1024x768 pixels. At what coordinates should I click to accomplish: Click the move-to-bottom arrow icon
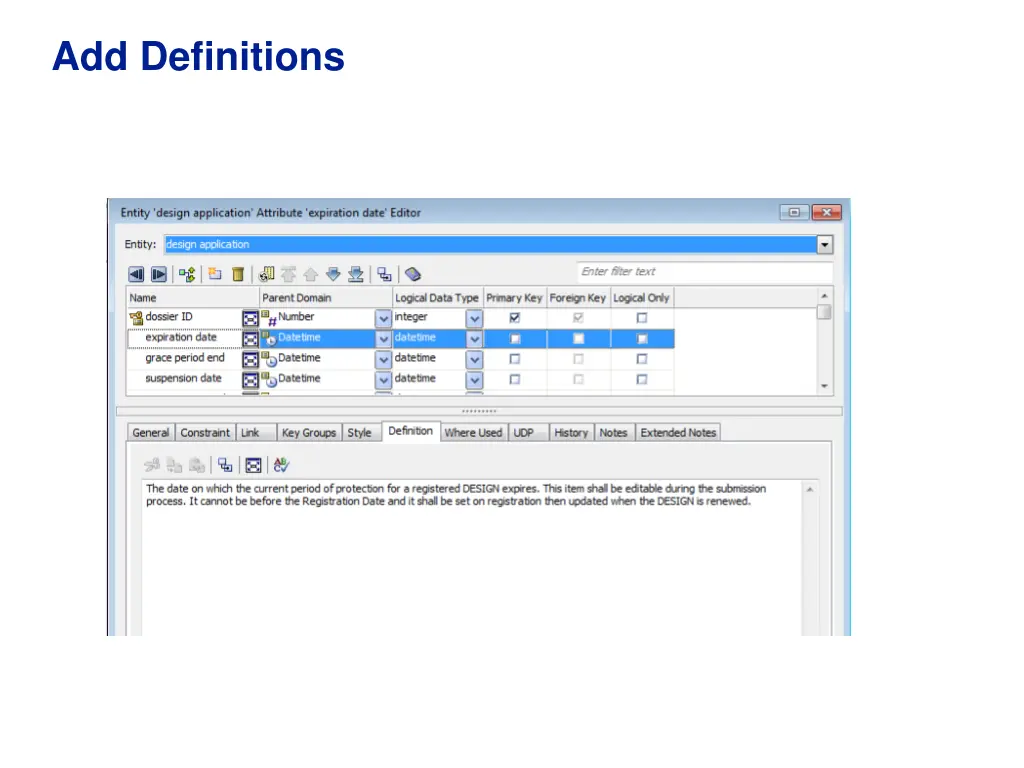(355, 274)
